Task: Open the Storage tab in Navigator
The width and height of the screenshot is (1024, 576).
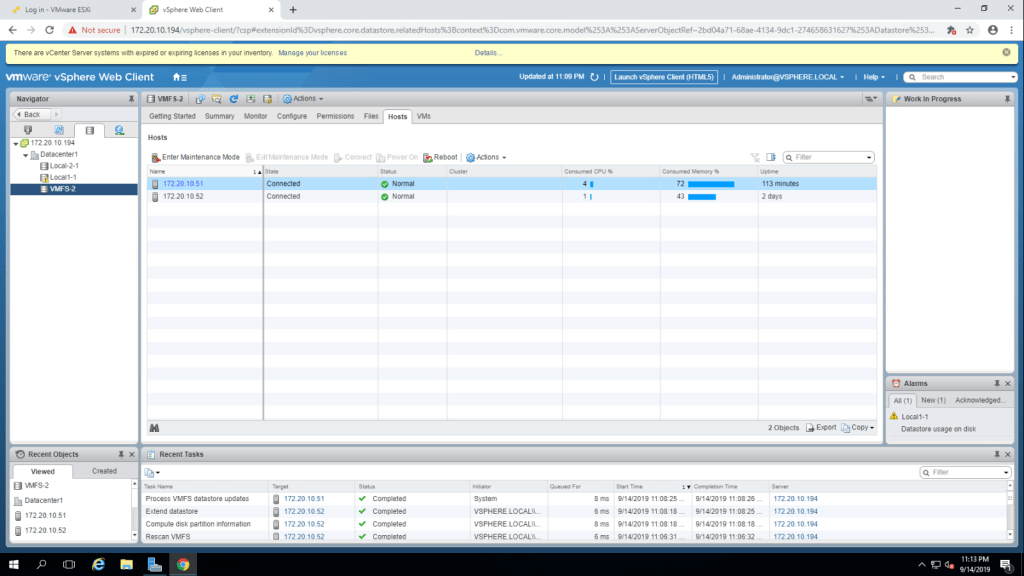Action: point(89,130)
